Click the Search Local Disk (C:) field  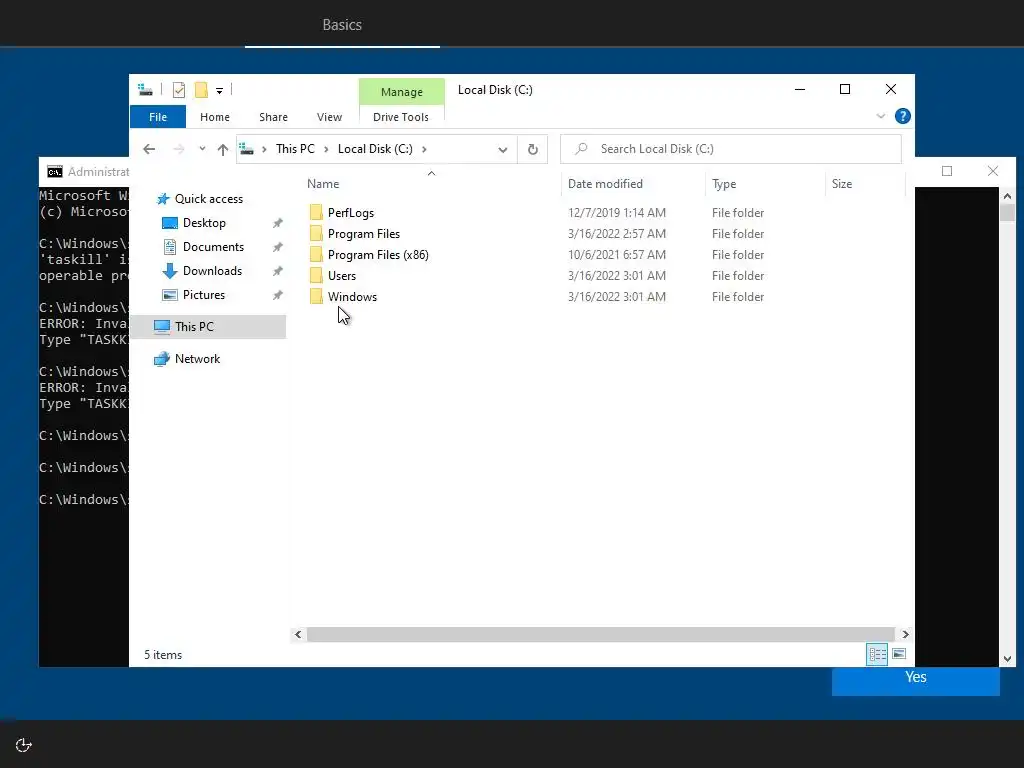pyautogui.click(x=731, y=149)
